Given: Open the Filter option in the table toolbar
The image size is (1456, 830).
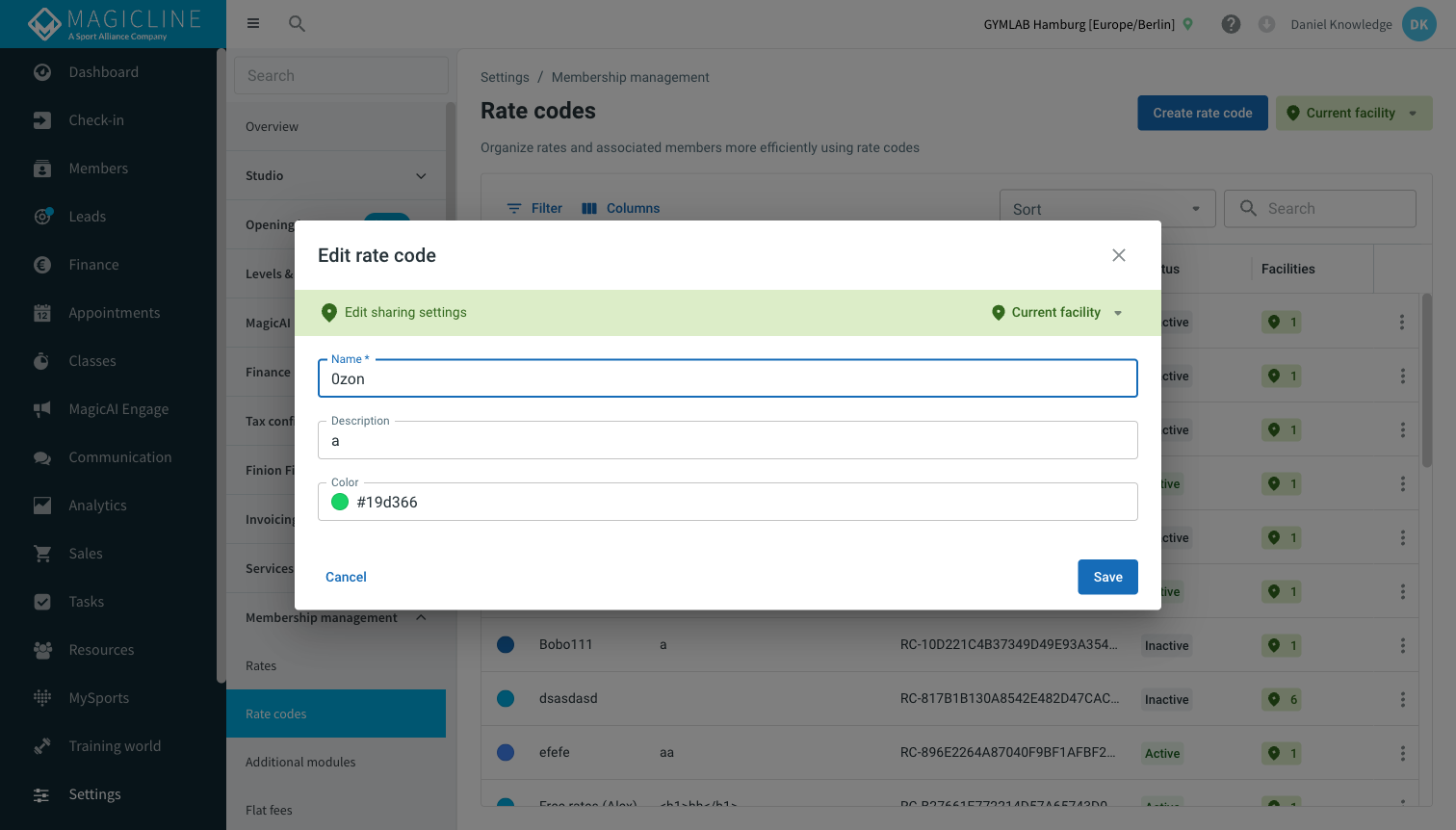Looking at the screenshot, I should point(534,208).
